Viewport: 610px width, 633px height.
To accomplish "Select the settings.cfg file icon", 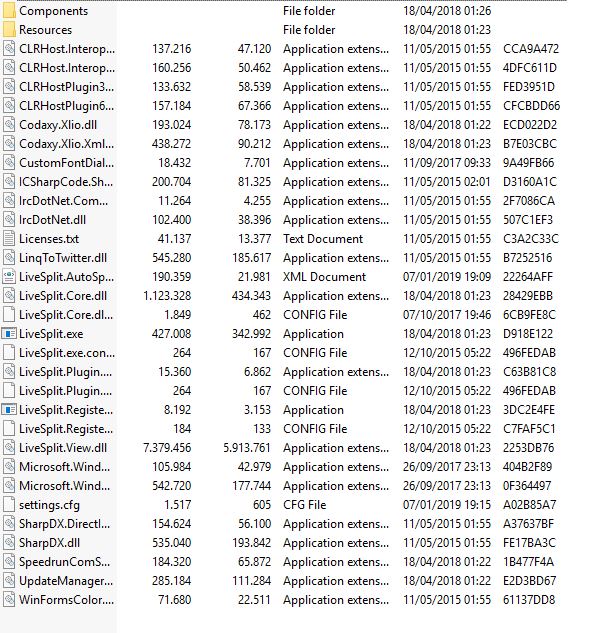I will coord(9,505).
